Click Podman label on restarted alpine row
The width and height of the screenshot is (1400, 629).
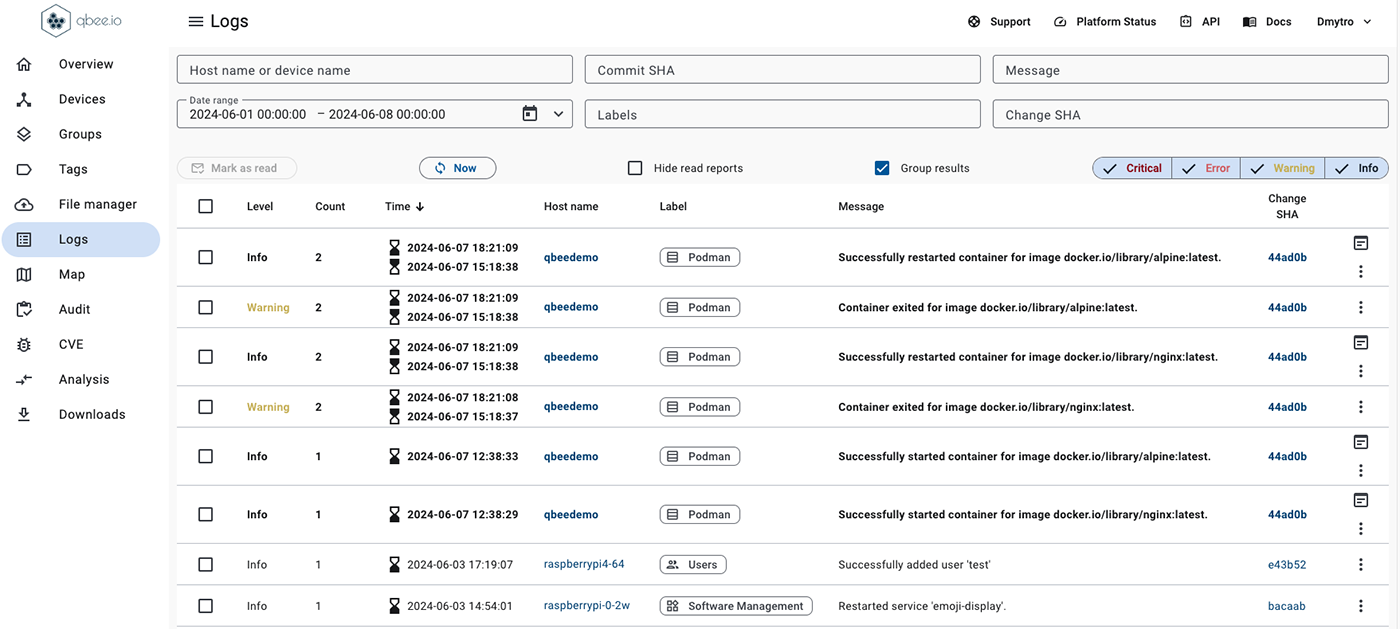tap(700, 257)
